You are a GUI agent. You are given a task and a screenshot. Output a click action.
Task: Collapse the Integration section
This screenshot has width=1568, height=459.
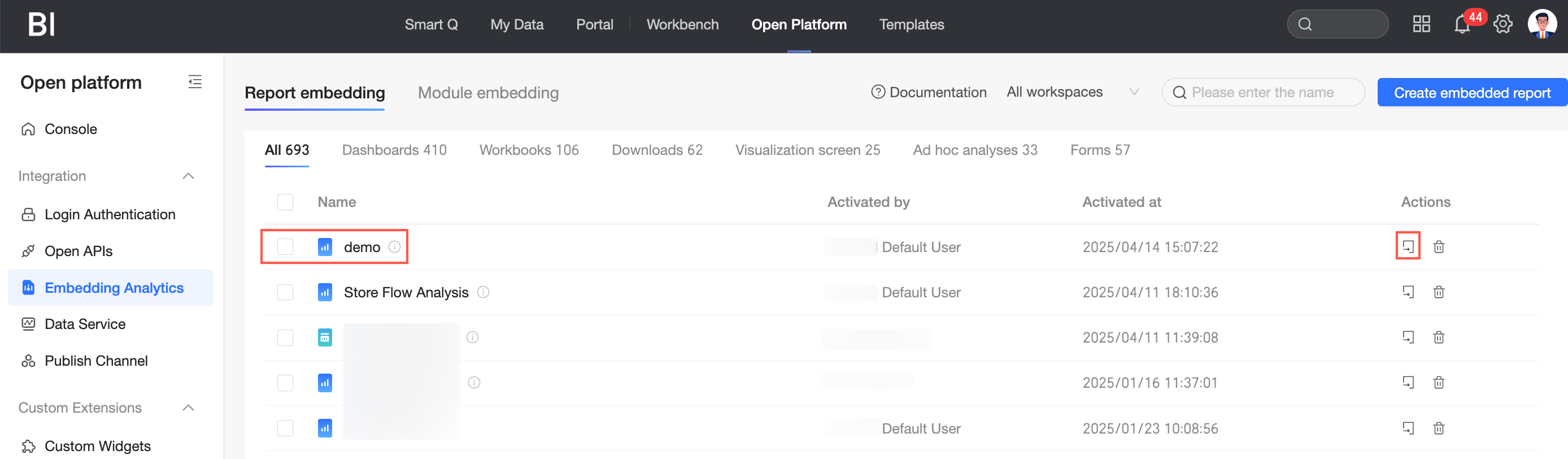tap(188, 176)
